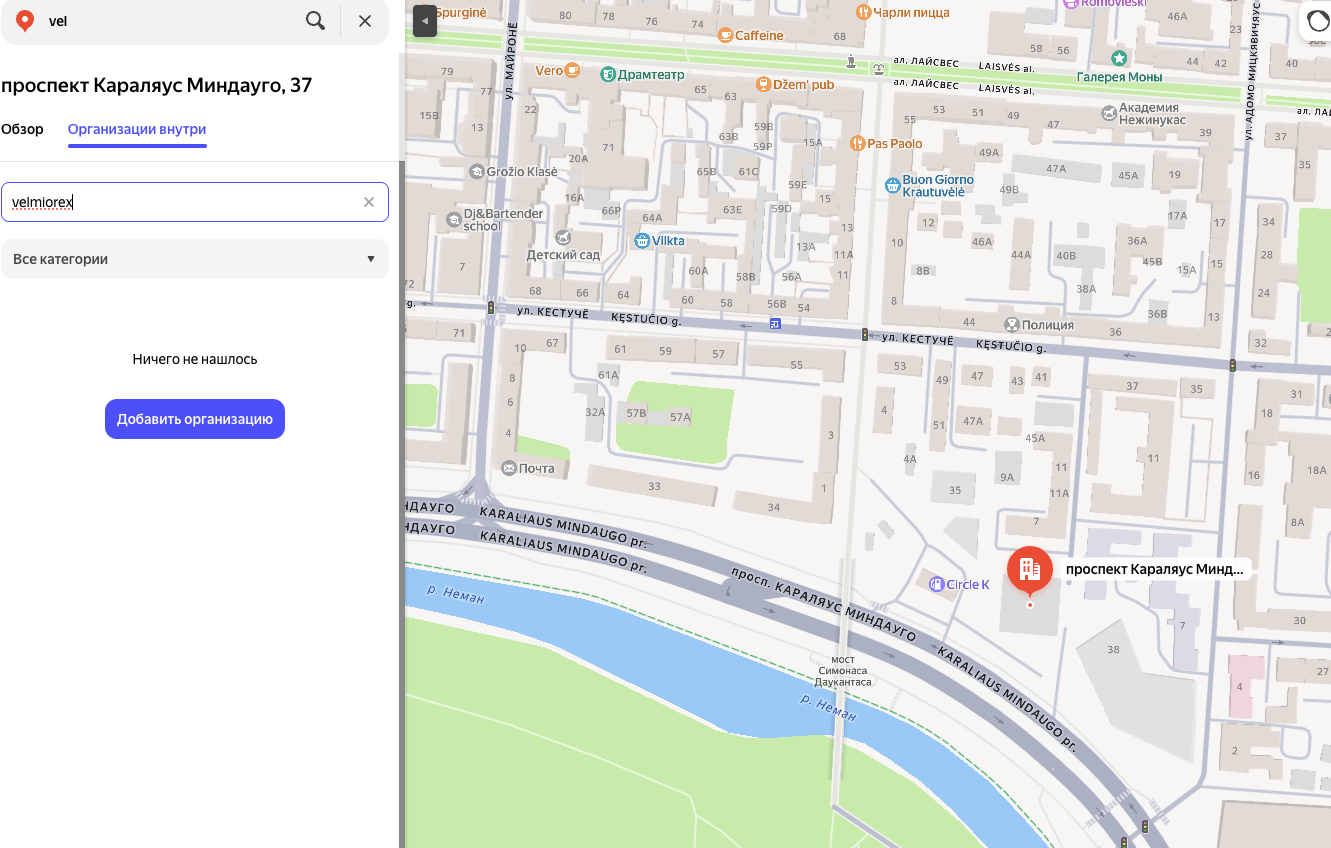Open the Pas Paolo restaurant marker
The image size is (1331, 848).
pyautogui.click(x=857, y=144)
